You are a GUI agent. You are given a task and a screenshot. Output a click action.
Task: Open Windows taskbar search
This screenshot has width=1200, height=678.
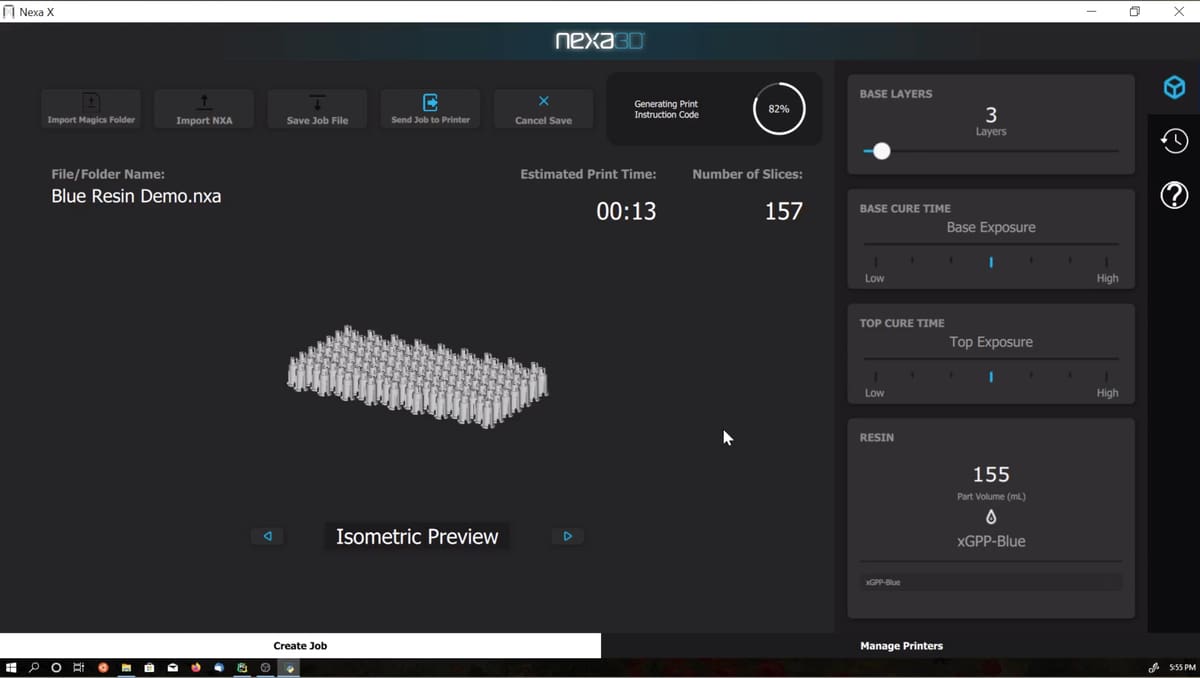tap(33, 668)
